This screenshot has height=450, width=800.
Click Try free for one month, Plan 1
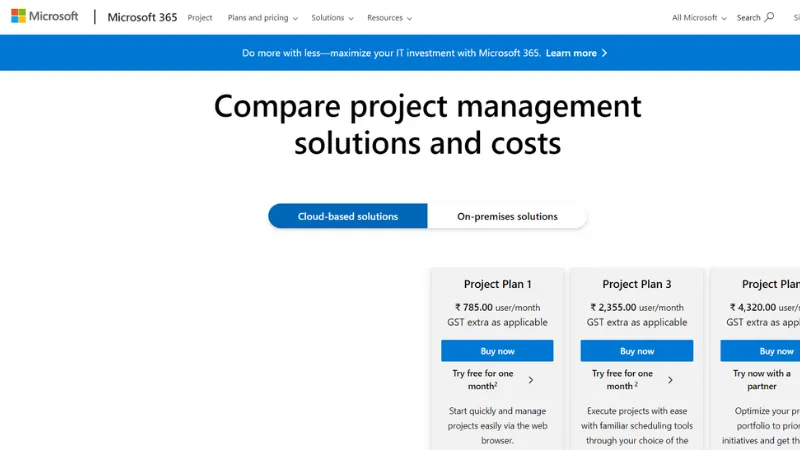[x=483, y=379]
